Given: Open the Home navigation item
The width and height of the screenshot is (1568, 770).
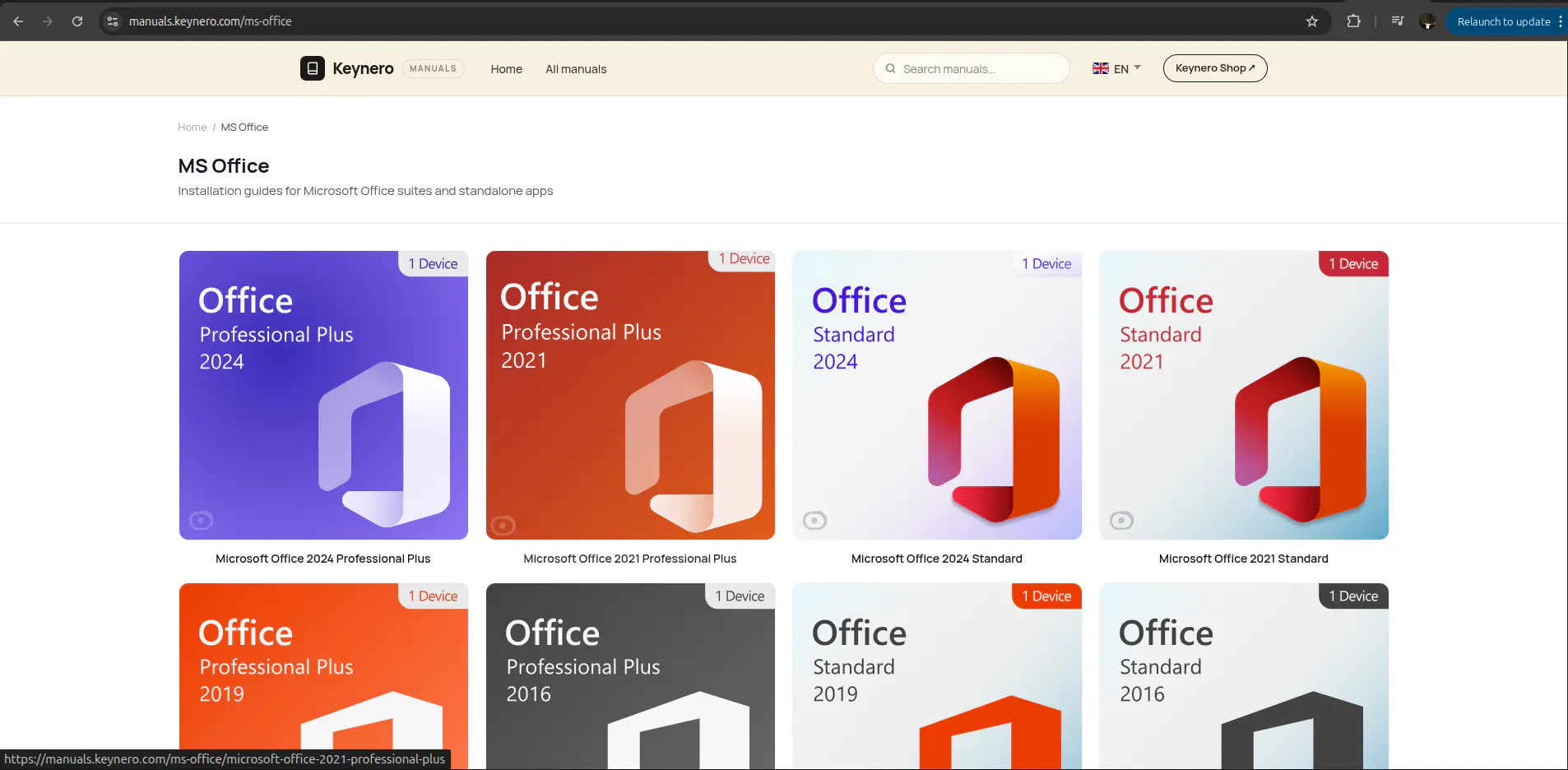Looking at the screenshot, I should pyautogui.click(x=507, y=69).
